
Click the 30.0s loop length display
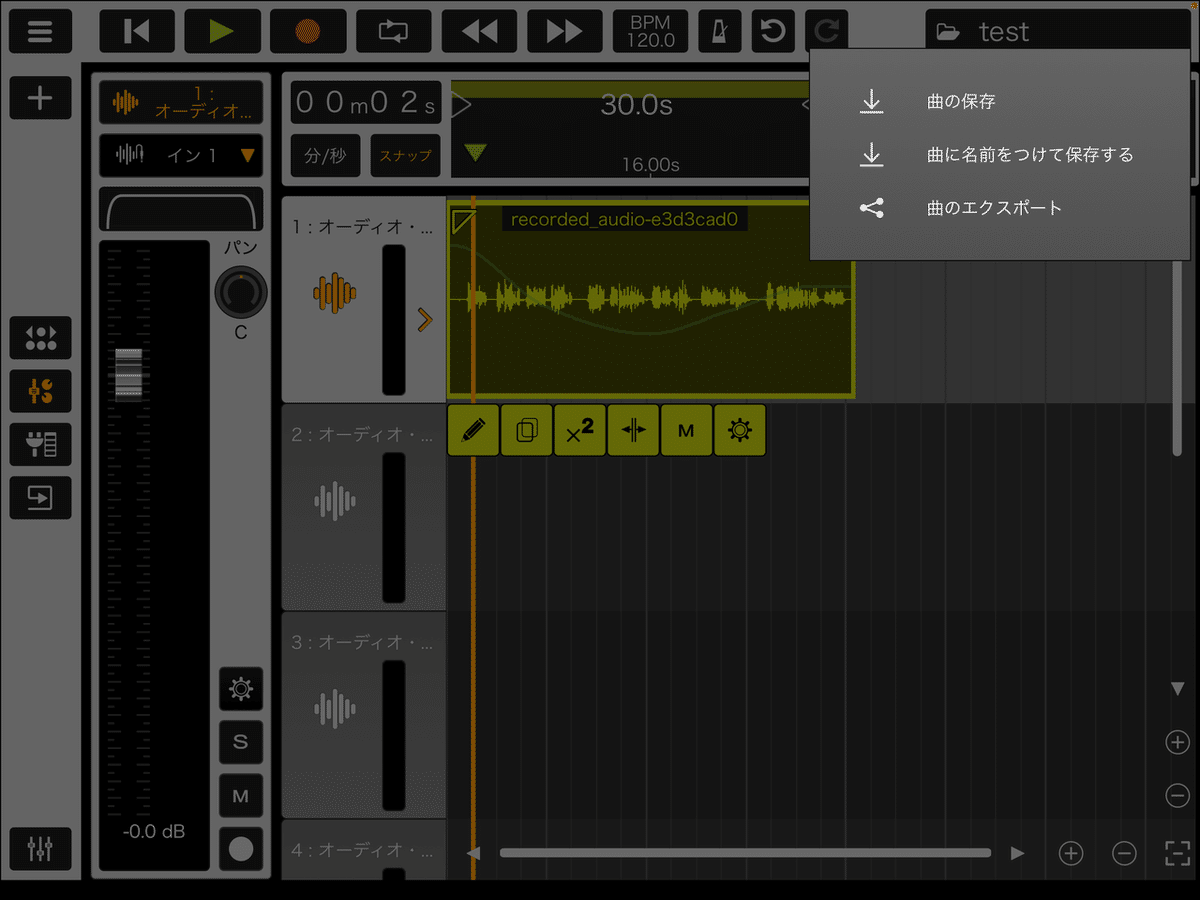pos(637,104)
